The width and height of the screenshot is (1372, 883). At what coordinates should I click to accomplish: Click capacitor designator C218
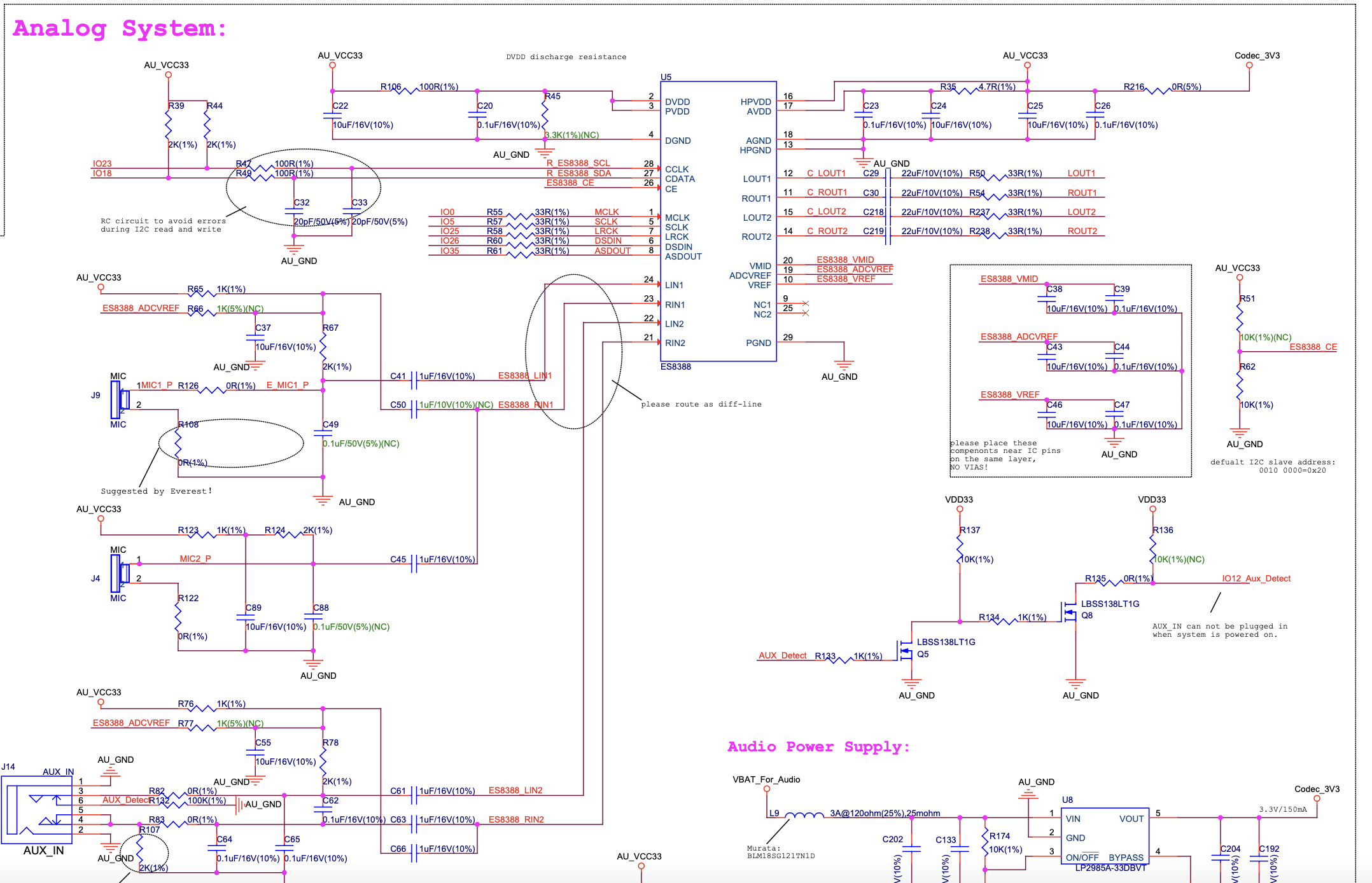click(873, 212)
